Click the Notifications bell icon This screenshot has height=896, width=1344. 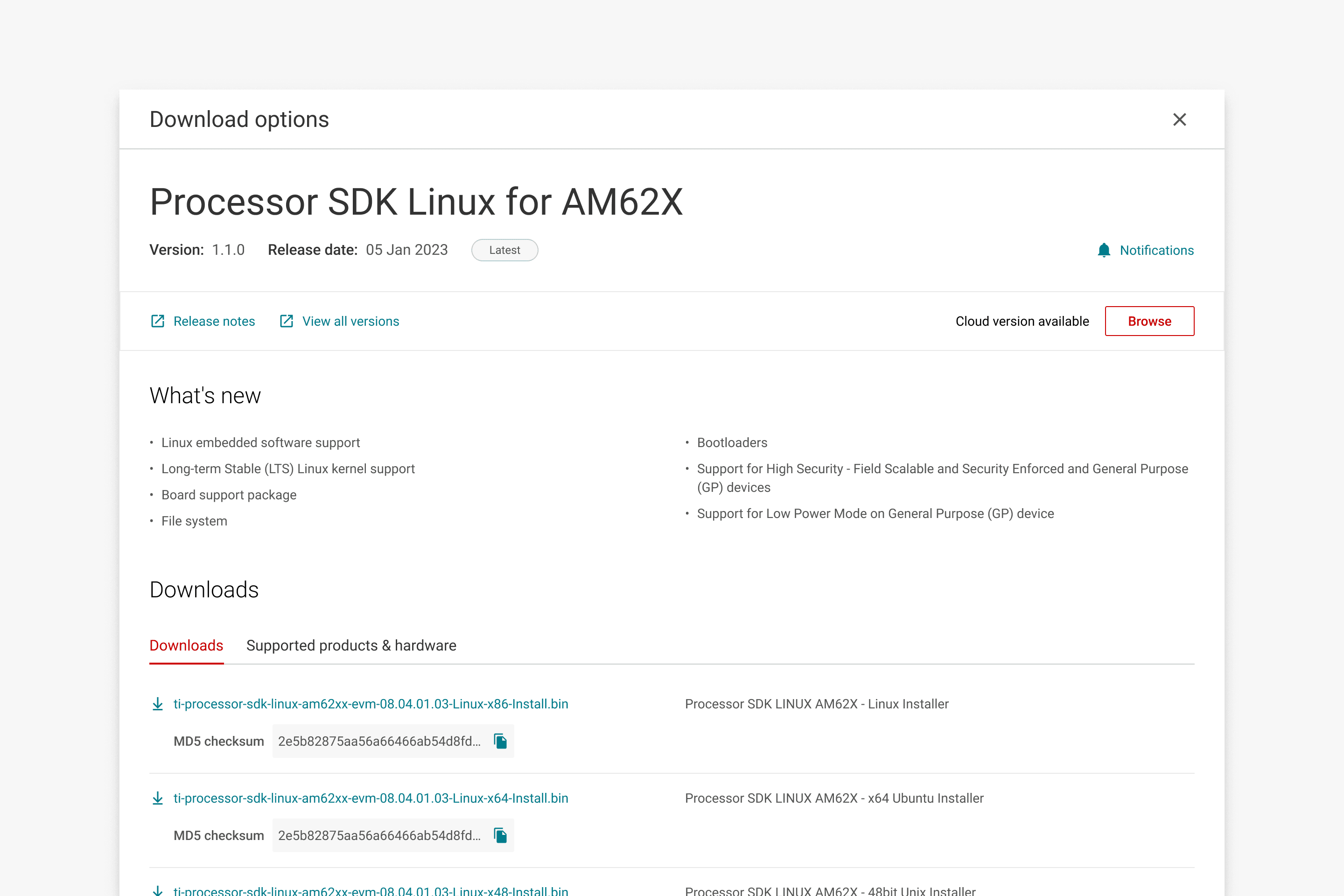coord(1104,250)
